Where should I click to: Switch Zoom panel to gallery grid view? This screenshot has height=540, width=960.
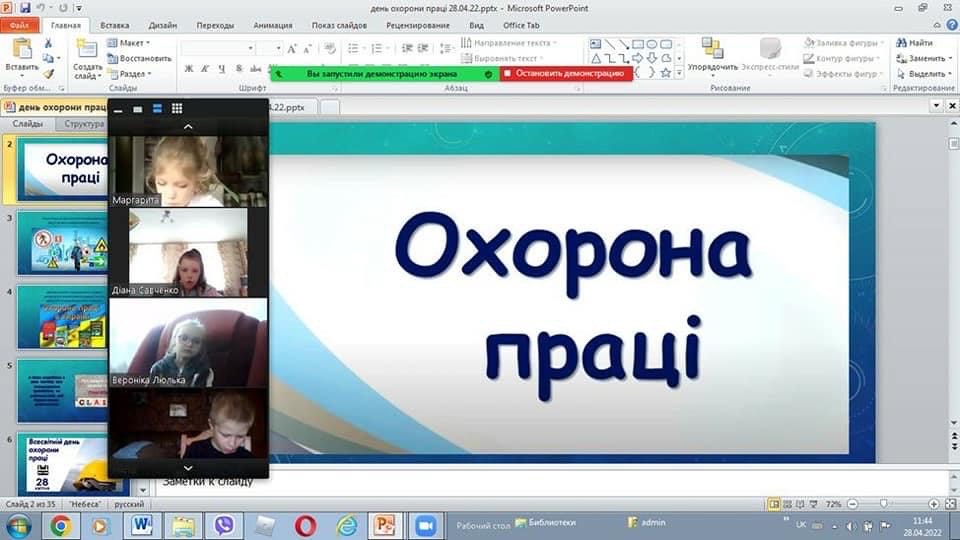tap(177, 108)
